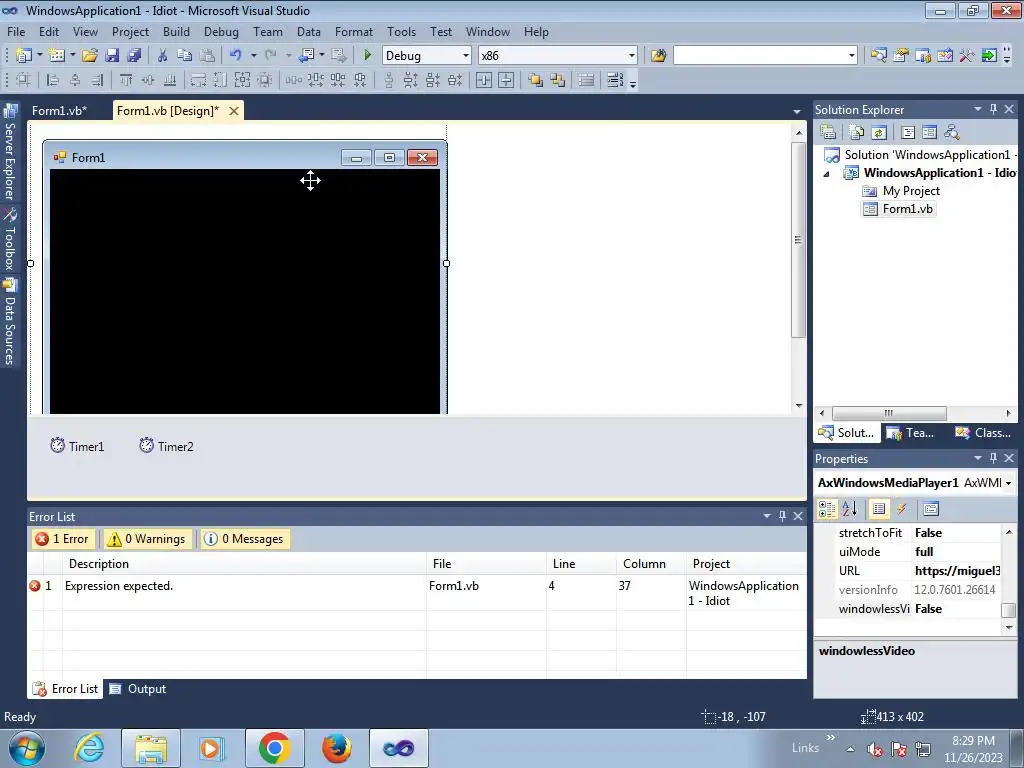The image size is (1024, 768).
Task: Switch to the Form1.vb* code tab
Action: (x=59, y=110)
